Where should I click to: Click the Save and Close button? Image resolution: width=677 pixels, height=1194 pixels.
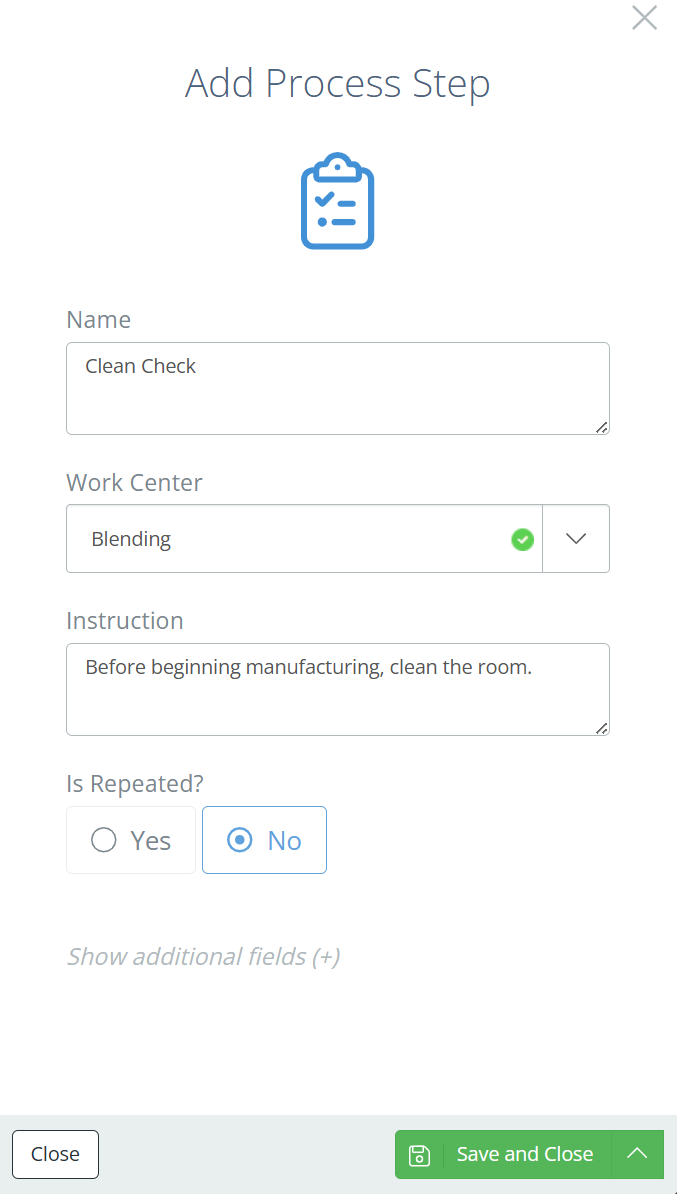tap(503, 1154)
